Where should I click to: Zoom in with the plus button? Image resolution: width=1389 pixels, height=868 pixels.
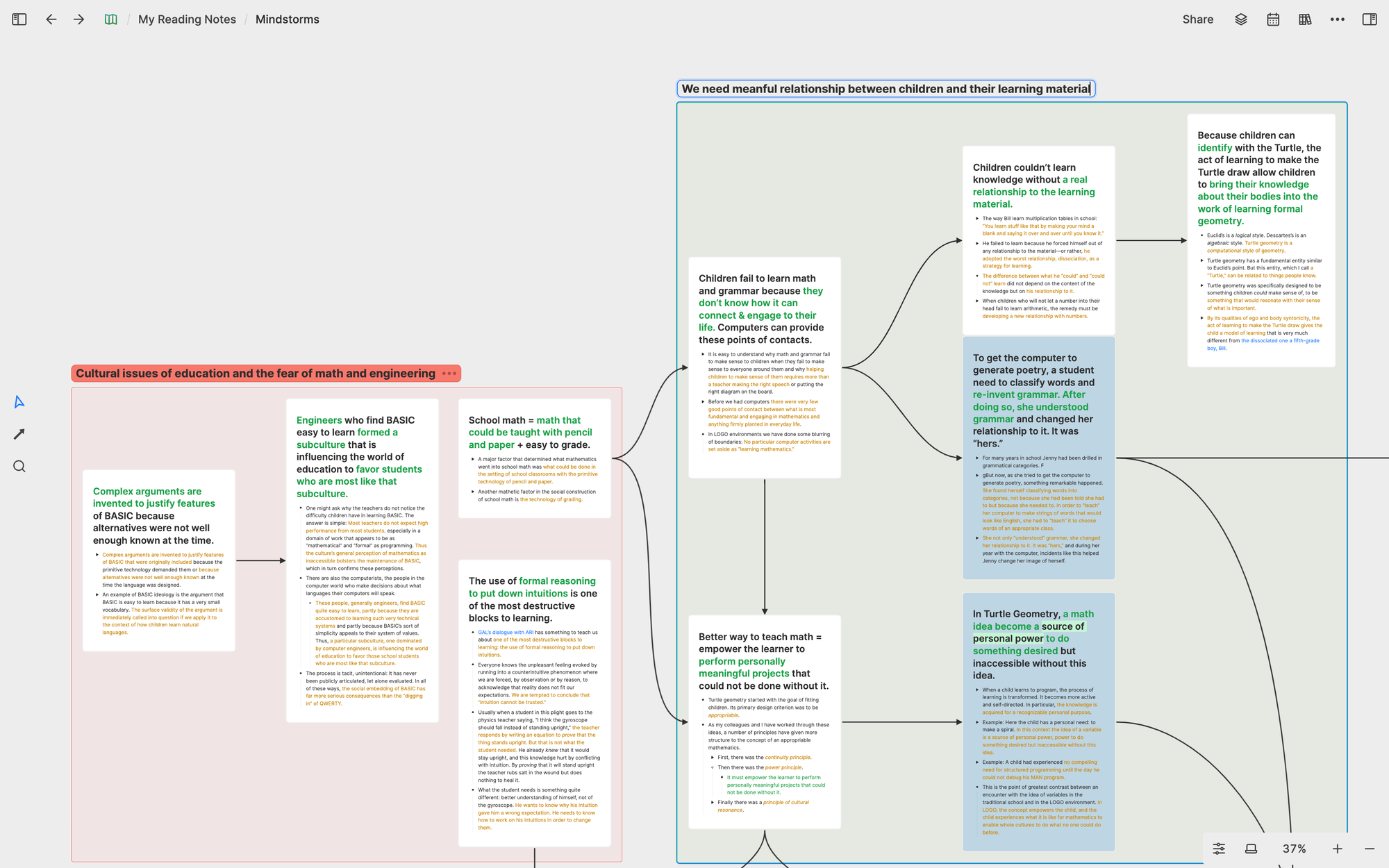[x=1337, y=849]
